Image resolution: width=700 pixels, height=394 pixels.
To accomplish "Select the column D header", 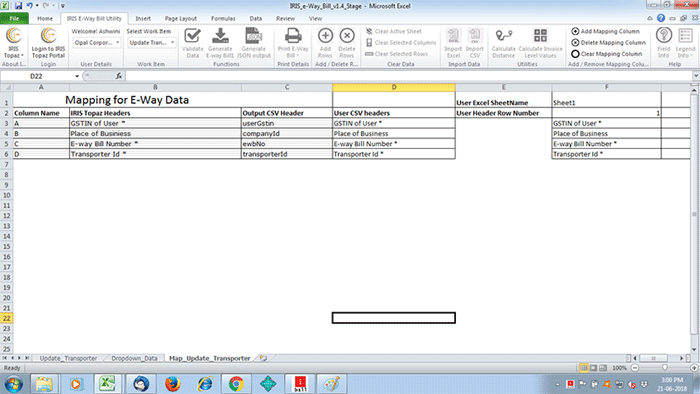I will click(394, 87).
